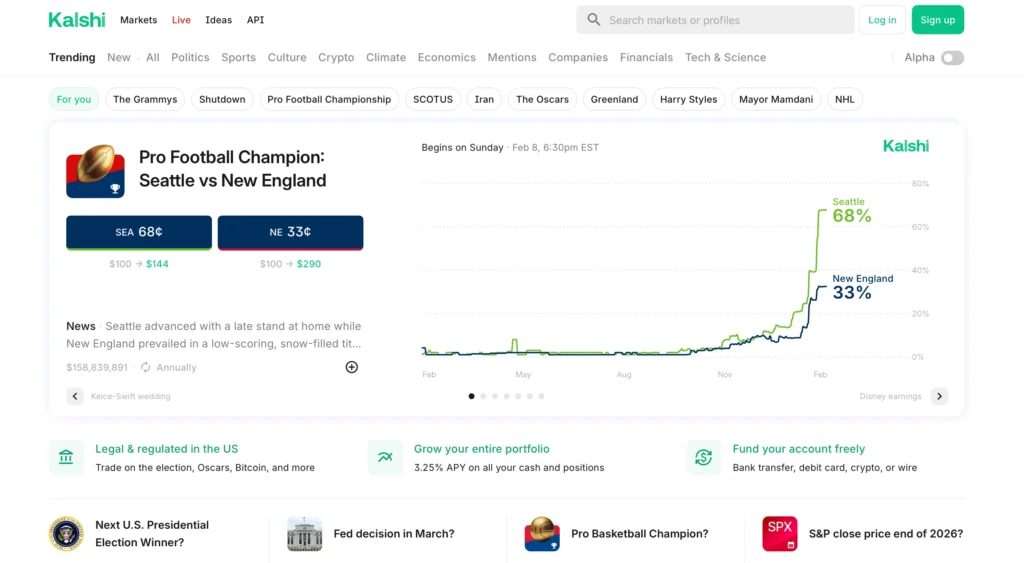
Task: Toggle the Alpha switch
Action: tap(952, 58)
